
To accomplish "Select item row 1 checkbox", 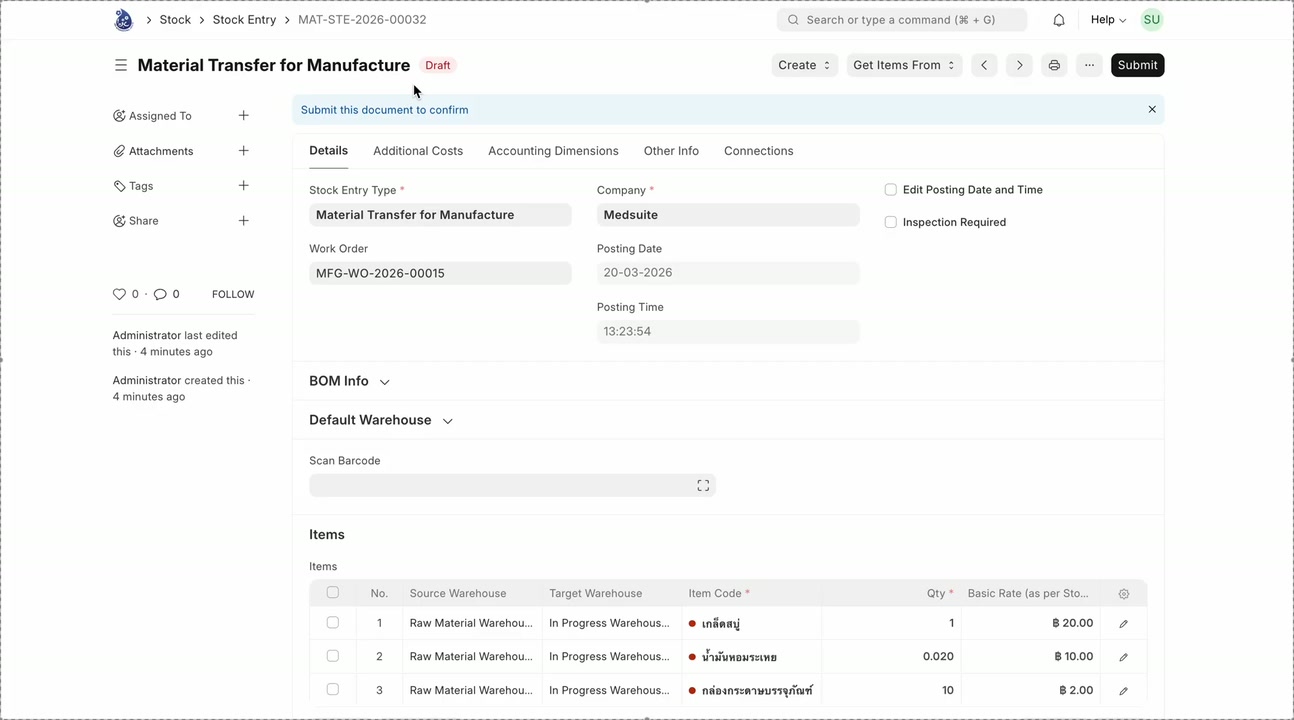I will click(x=333, y=622).
